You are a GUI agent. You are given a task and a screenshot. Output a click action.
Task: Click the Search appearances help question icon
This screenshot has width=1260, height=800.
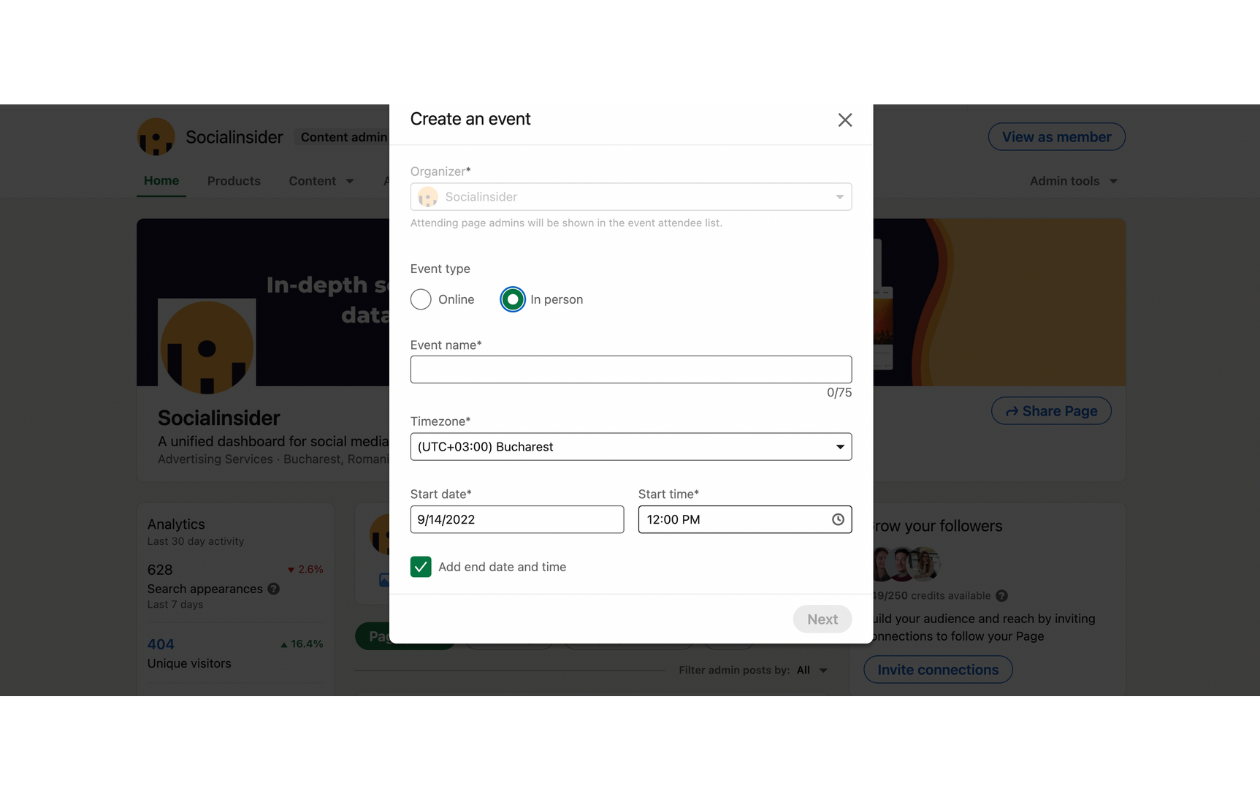(273, 589)
